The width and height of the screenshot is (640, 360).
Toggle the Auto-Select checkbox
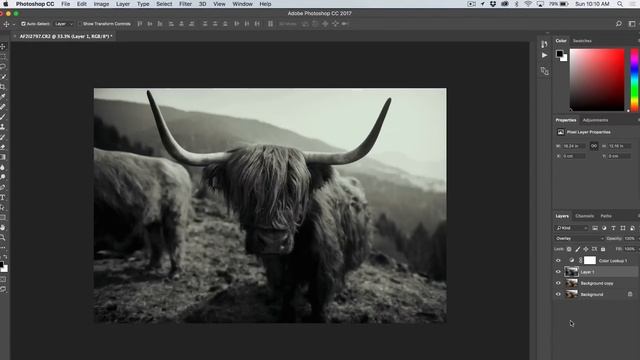(x=23, y=24)
